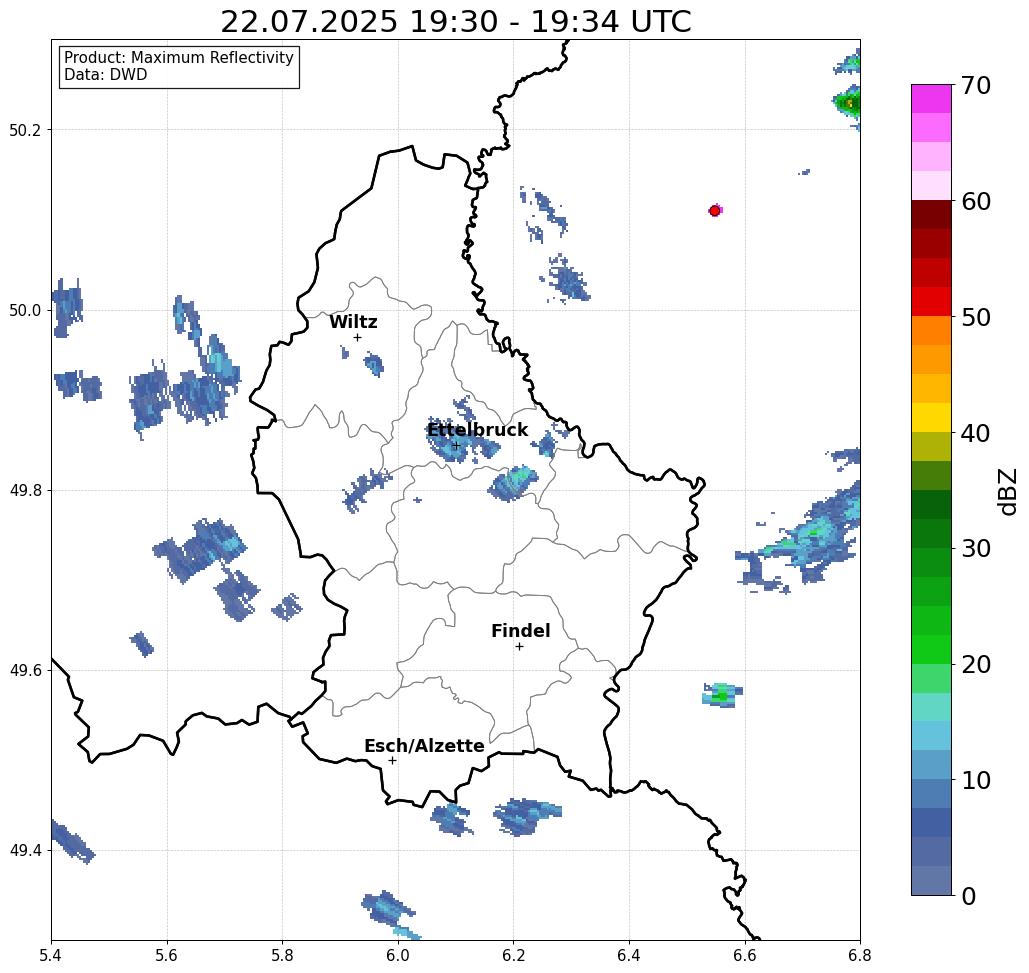The height and width of the screenshot is (973, 1029).
Task: Click the colorbar tick label 30
Action: (975, 549)
